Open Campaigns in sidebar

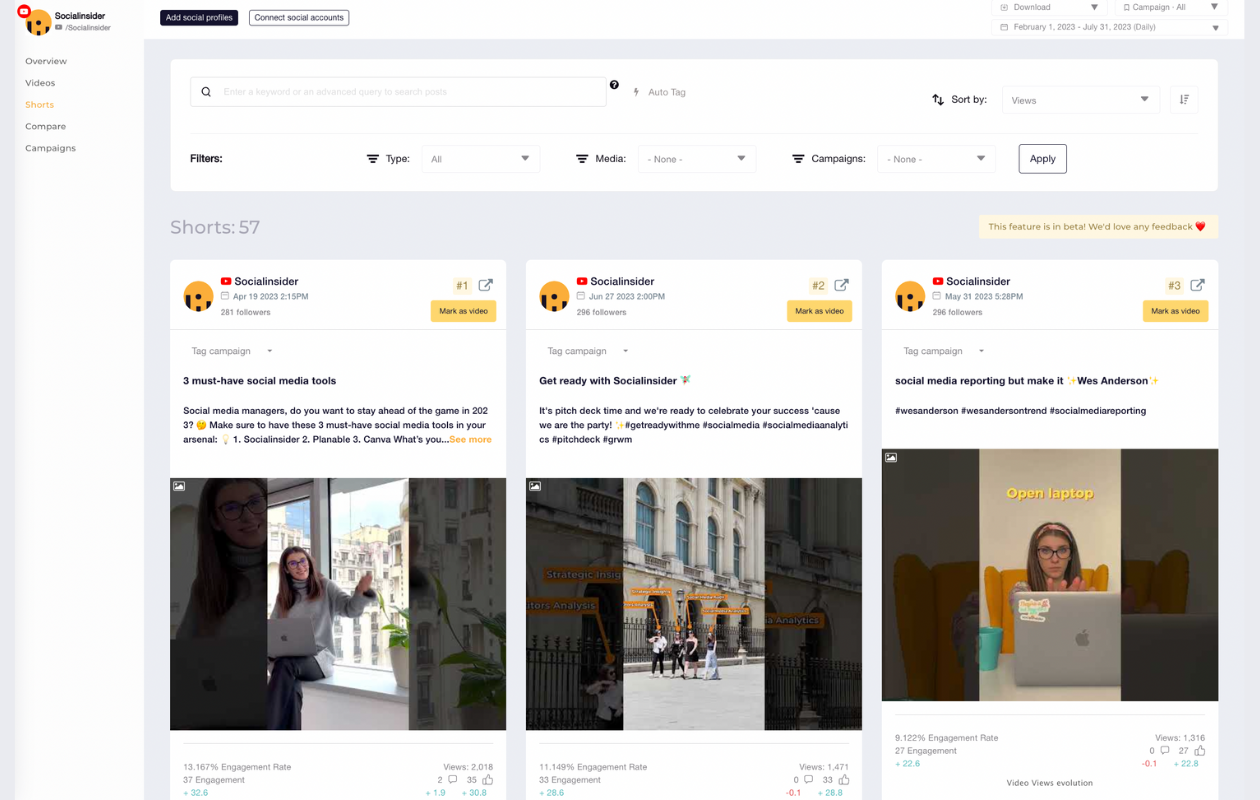pyautogui.click(x=50, y=148)
